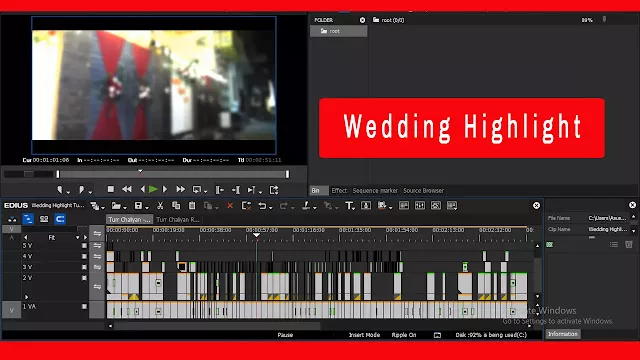Image resolution: width=640 pixels, height=360 pixels.
Task: Expand the 2 V track triangle
Action: click(x=27, y=297)
